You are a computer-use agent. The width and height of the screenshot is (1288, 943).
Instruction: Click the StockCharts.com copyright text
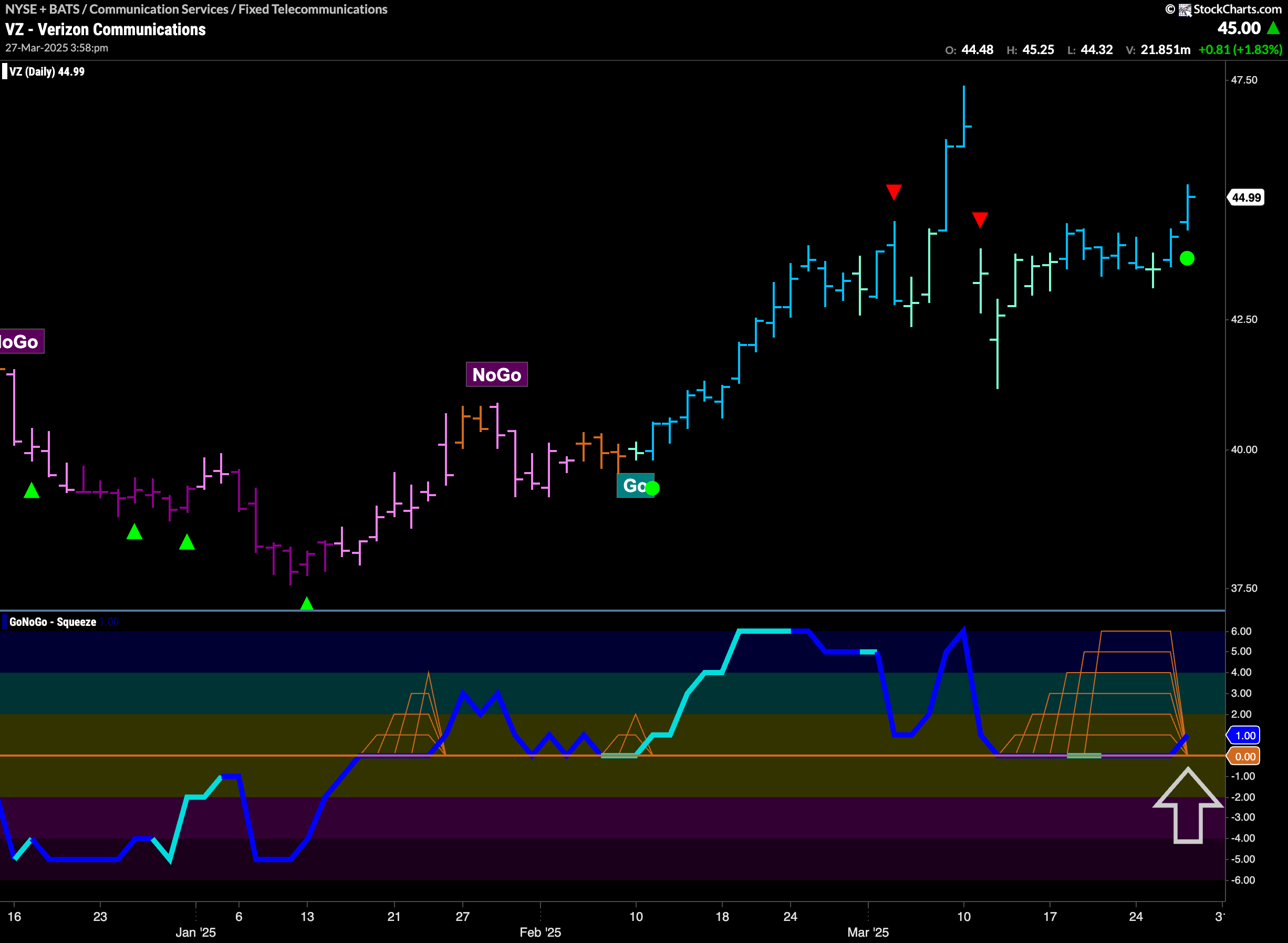click(1224, 9)
